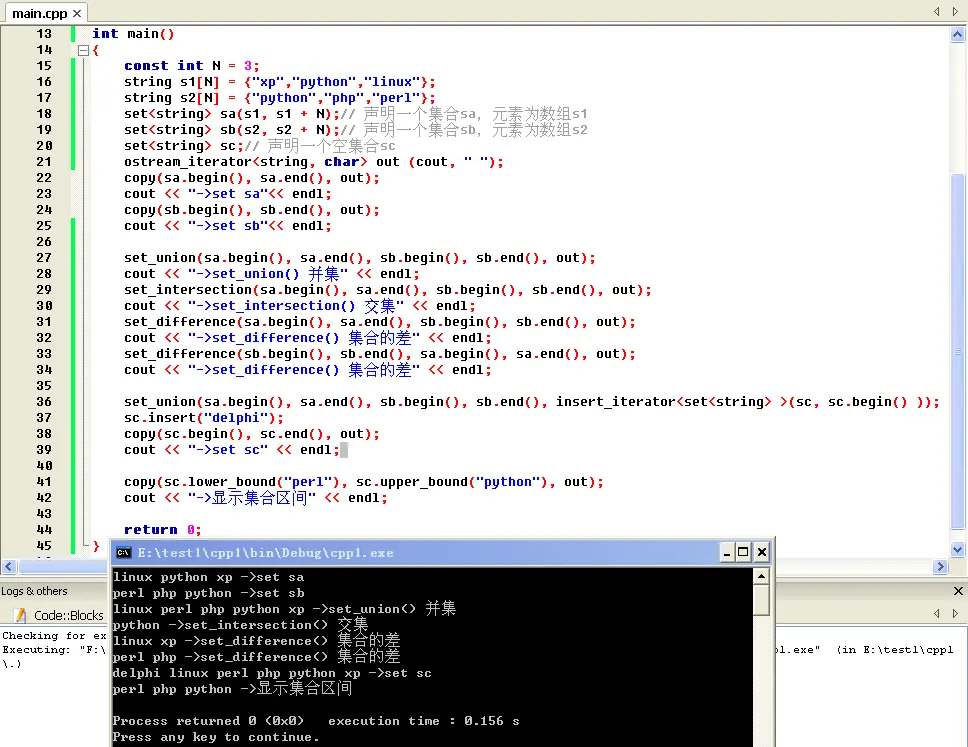The width and height of the screenshot is (968, 747).
Task: Click the editor vertical scrollbar thumb
Action: 958,351
